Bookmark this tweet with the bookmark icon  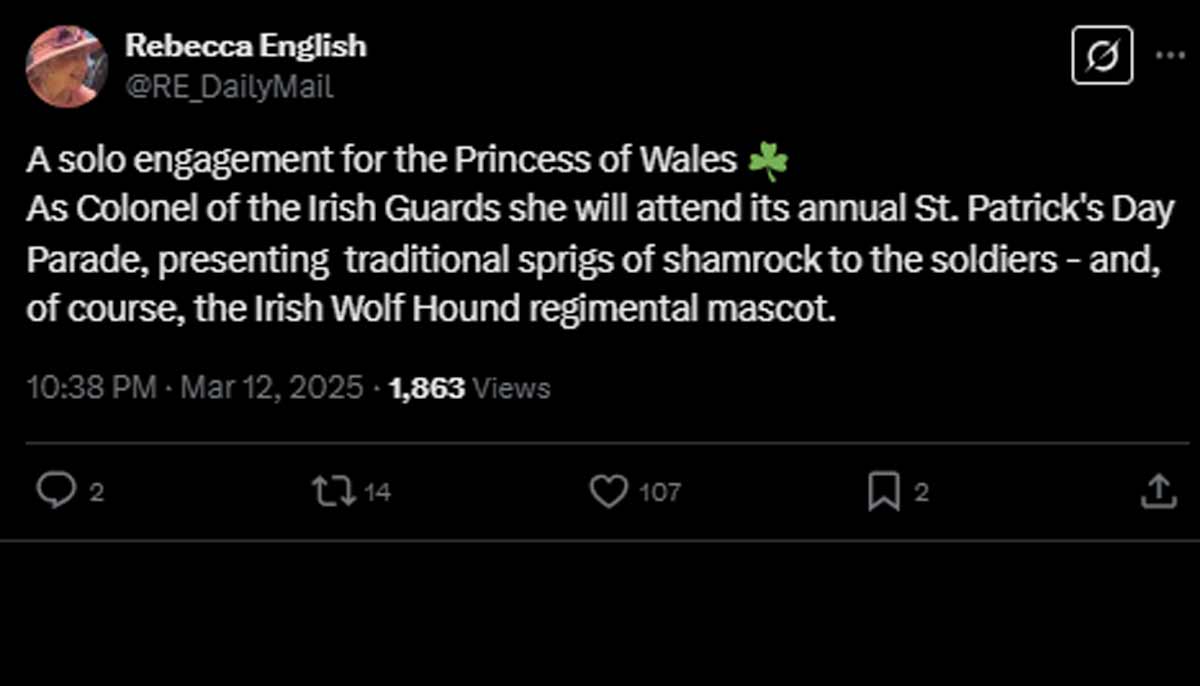(883, 491)
